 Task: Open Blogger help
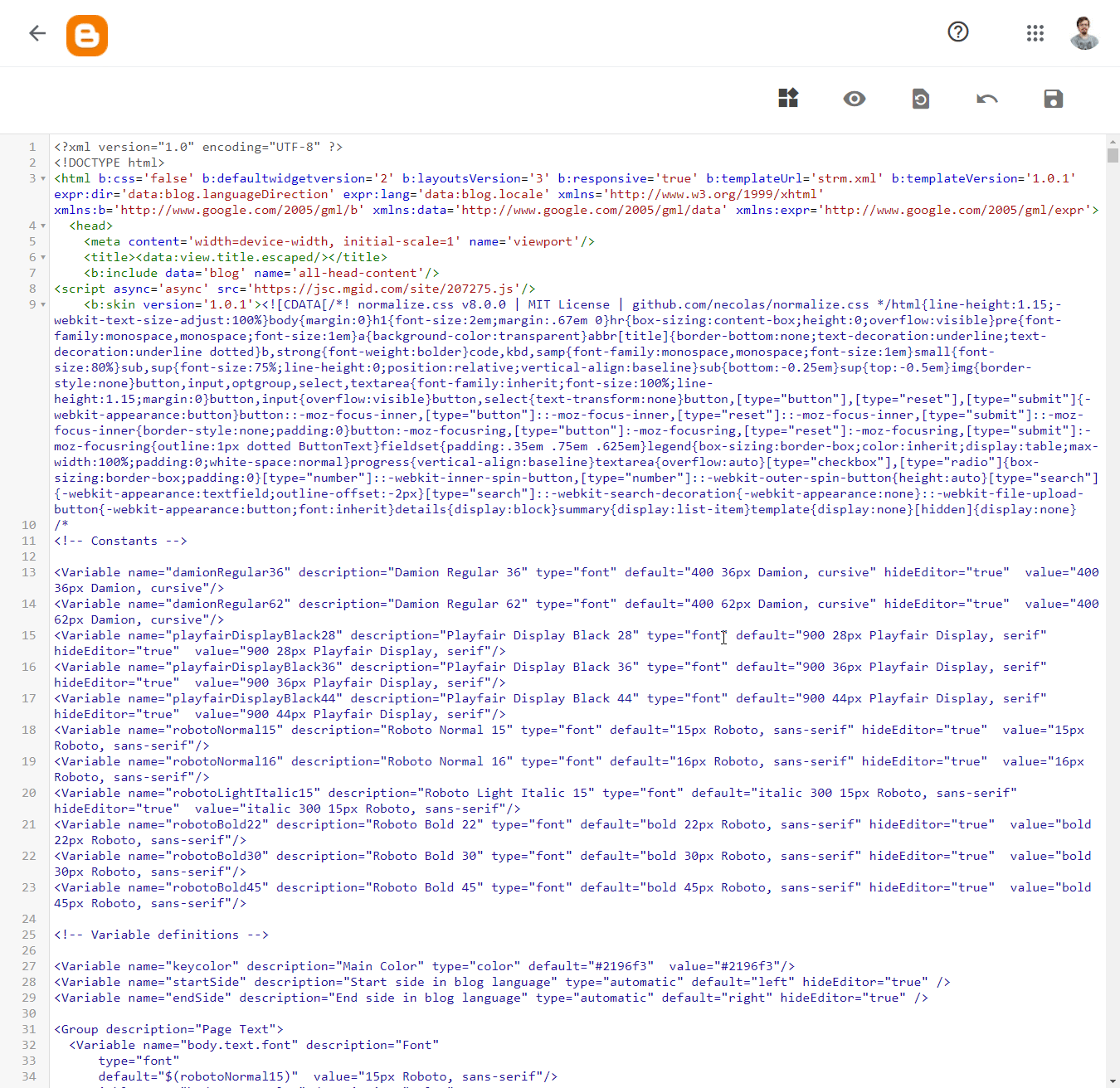click(x=958, y=32)
